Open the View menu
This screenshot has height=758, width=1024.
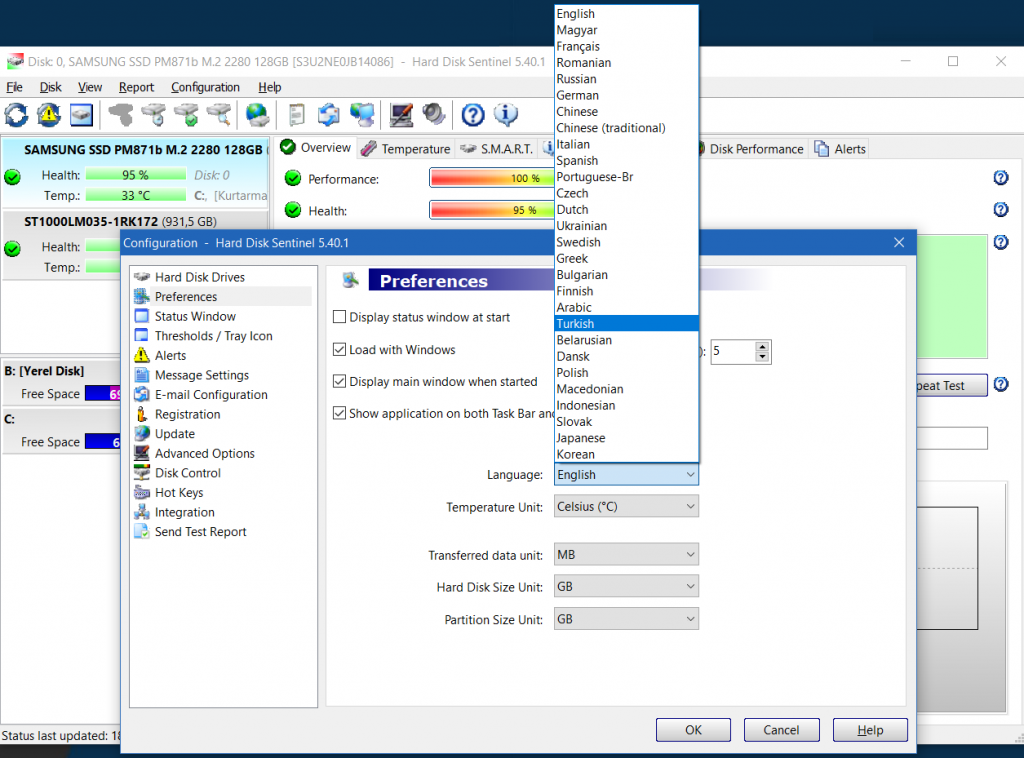tap(89, 87)
